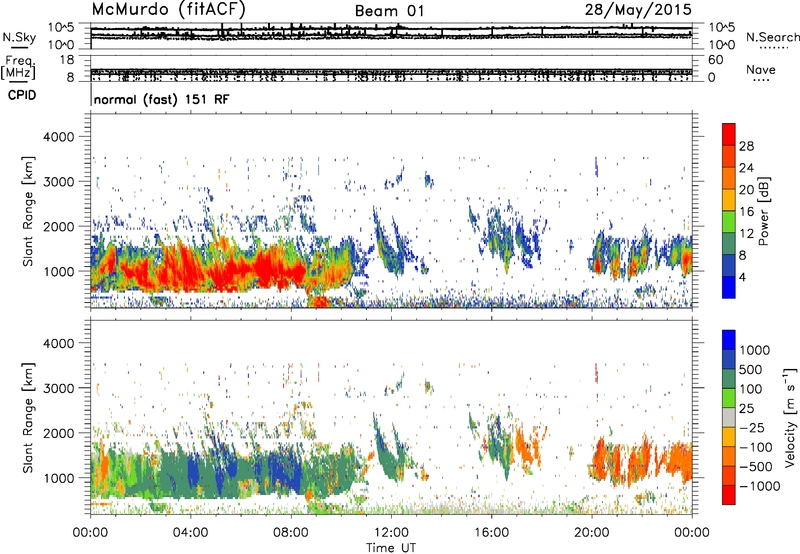Click the 'Nave' legend label
The height and width of the screenshot is (554, 800).
(761, 70)
